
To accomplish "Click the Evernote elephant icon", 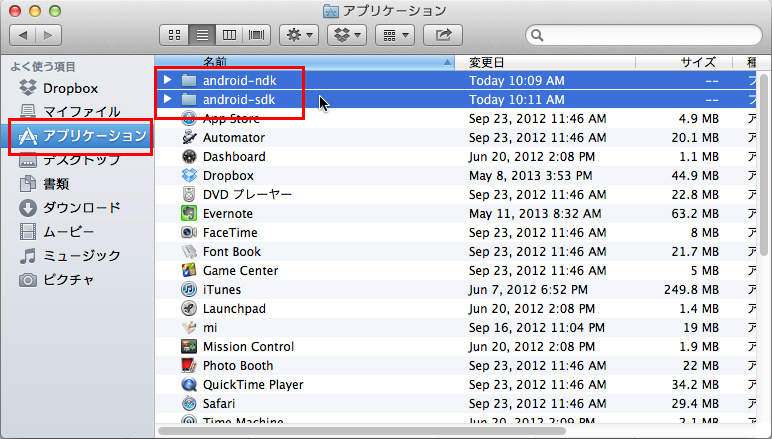I will [189, 213].
